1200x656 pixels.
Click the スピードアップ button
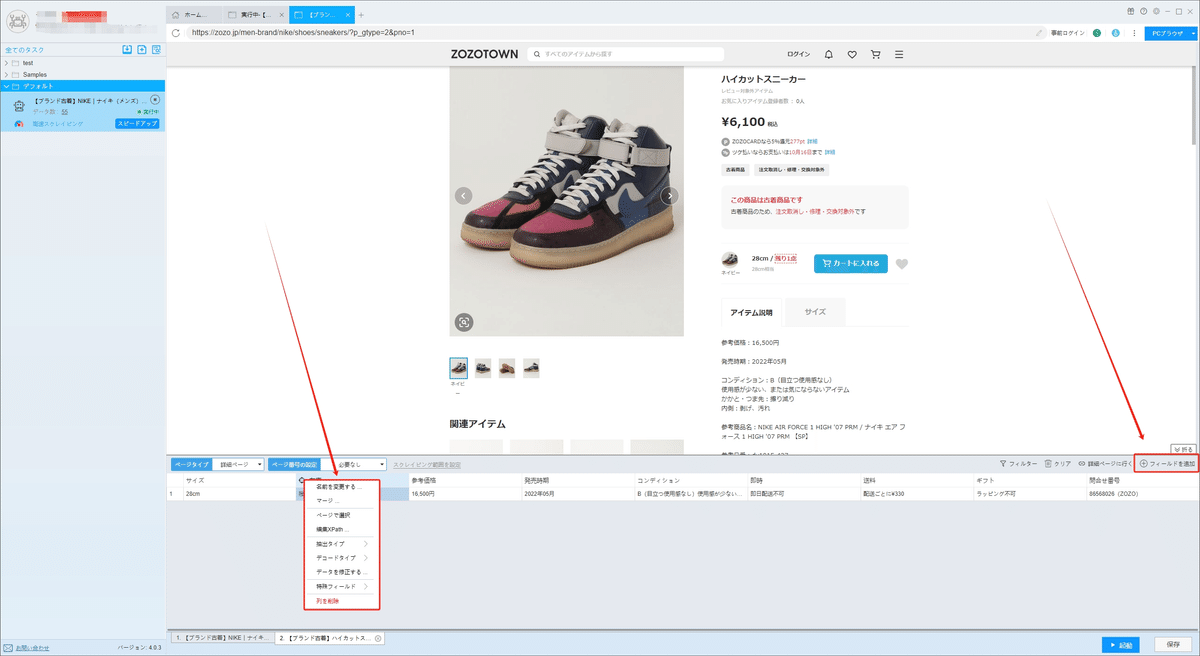[137, 124]
